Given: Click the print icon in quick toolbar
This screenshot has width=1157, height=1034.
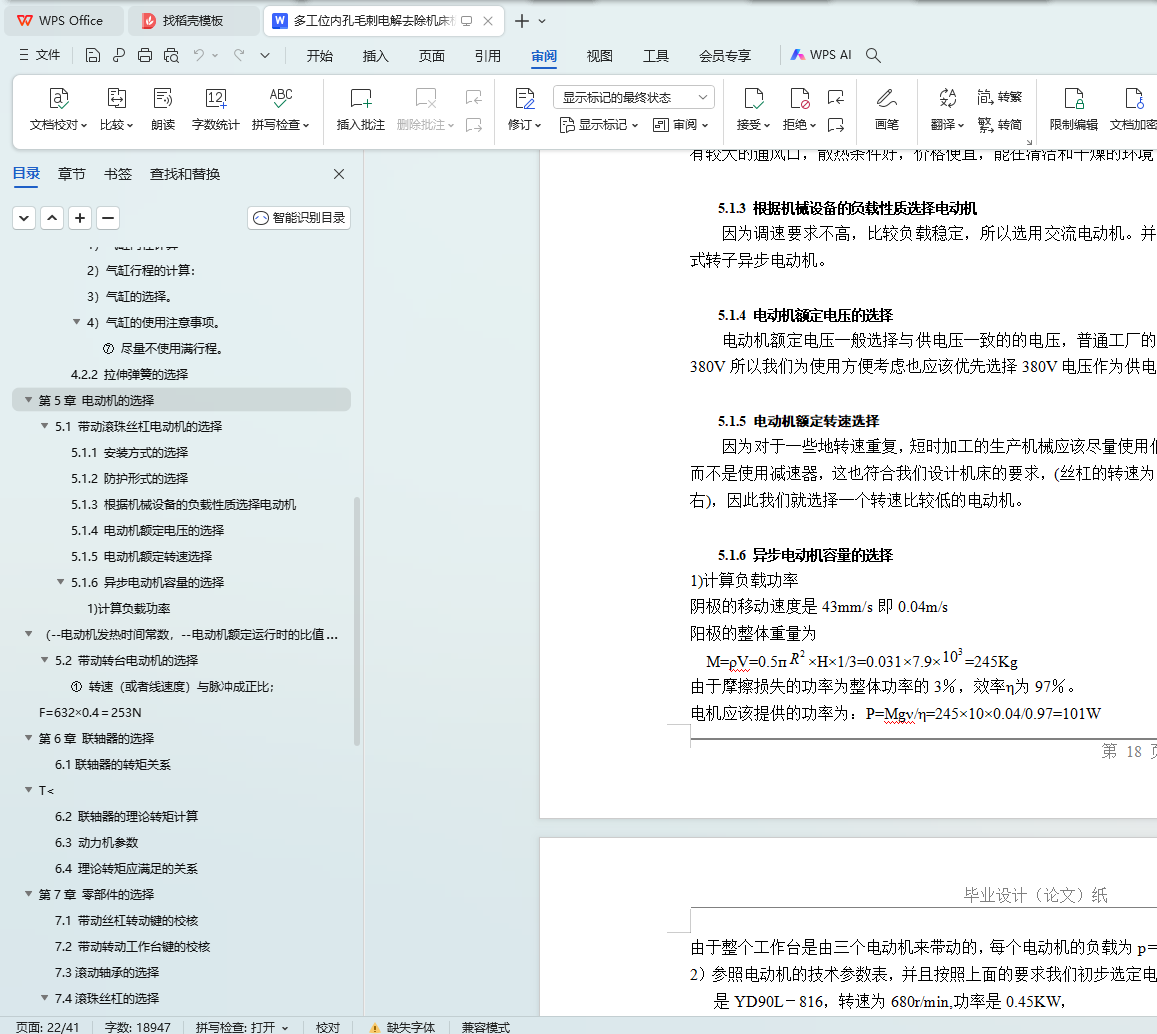Looking at the screenshot, I should 145,55.
